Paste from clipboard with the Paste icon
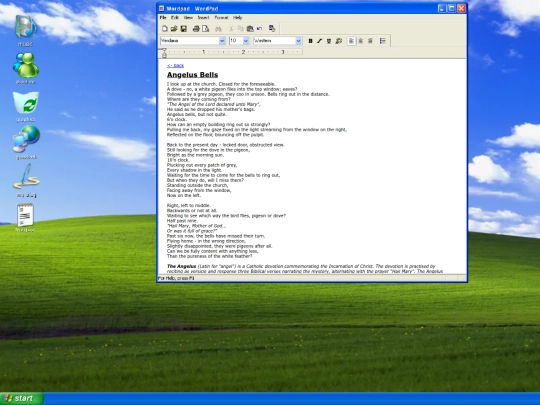 tap(250, 29)
